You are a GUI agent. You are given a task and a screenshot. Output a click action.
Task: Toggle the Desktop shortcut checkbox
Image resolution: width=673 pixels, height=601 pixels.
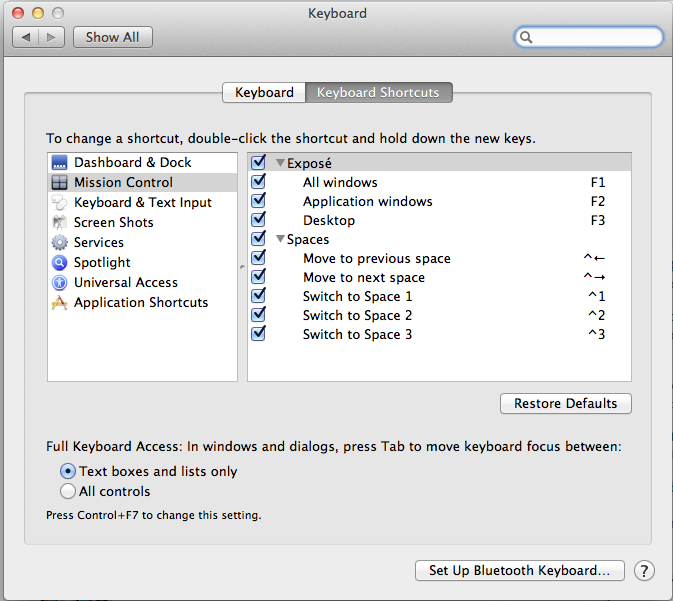coord(258,220)
